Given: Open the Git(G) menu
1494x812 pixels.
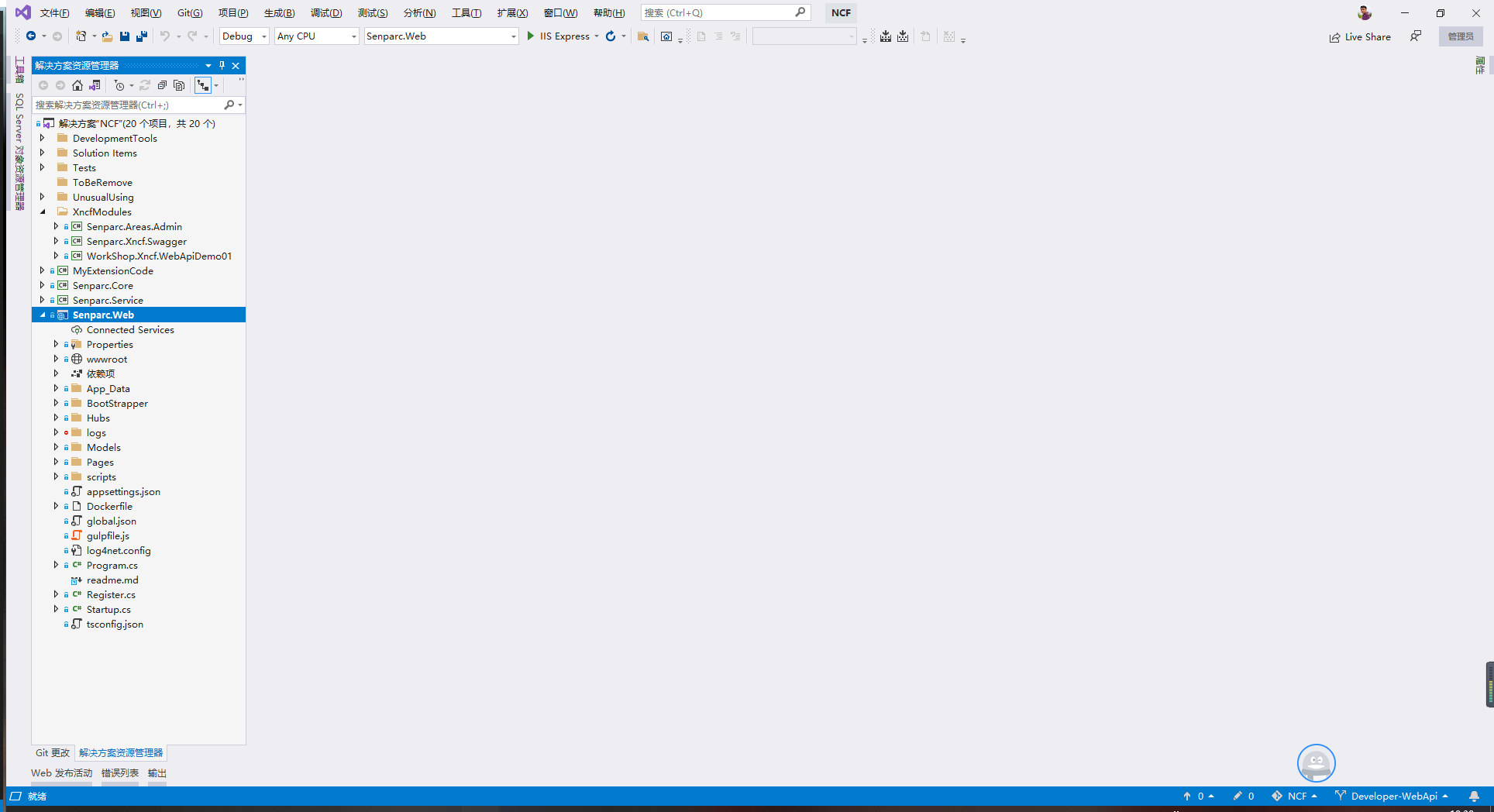Looking at the screenshot, I should [190, 12].
